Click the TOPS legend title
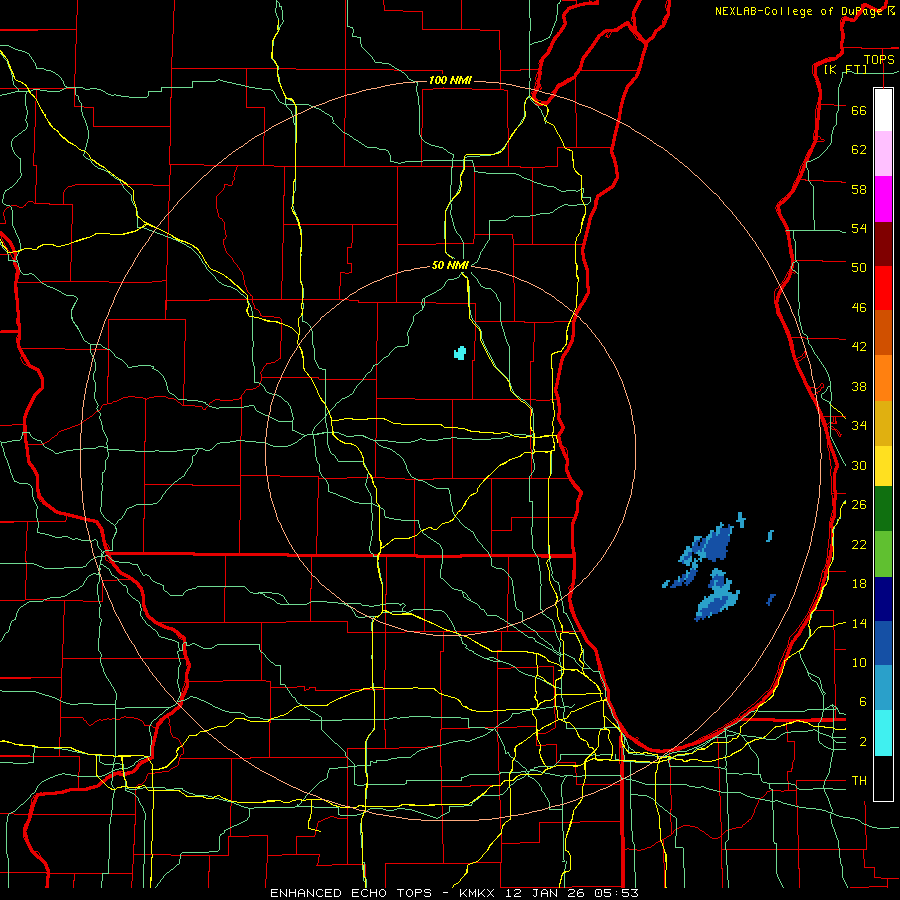The height and width of the screenshot is (900, 900). [879, 59]
